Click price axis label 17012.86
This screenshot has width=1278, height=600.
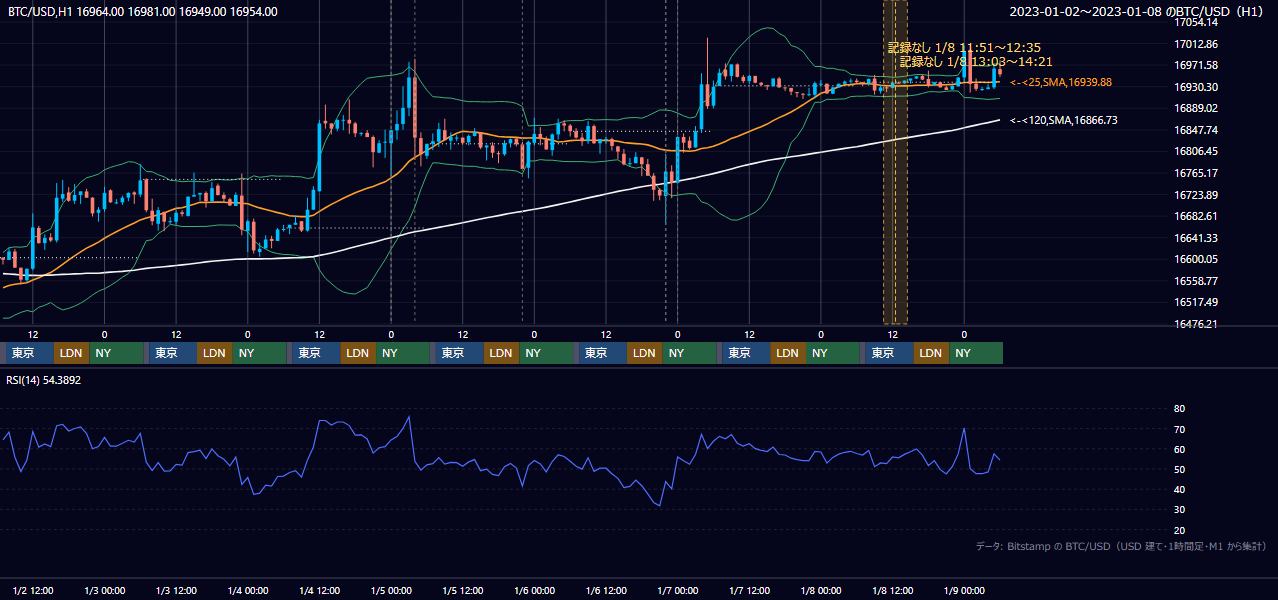click(1195, 44)
